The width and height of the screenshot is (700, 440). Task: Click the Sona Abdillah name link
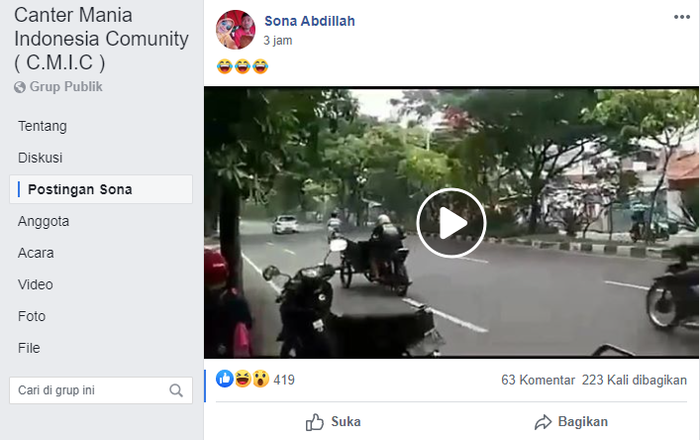pyautogui.click(x=309, y=21)
